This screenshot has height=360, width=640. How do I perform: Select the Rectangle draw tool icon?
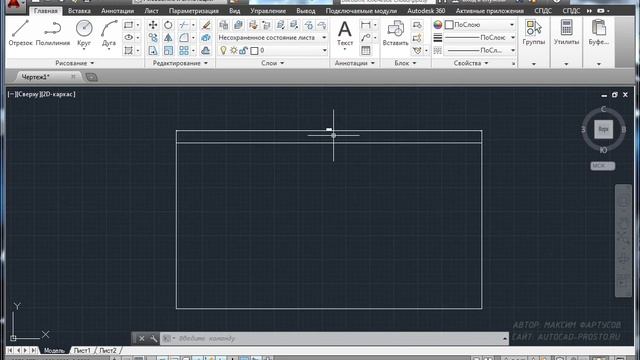(129, 25)
